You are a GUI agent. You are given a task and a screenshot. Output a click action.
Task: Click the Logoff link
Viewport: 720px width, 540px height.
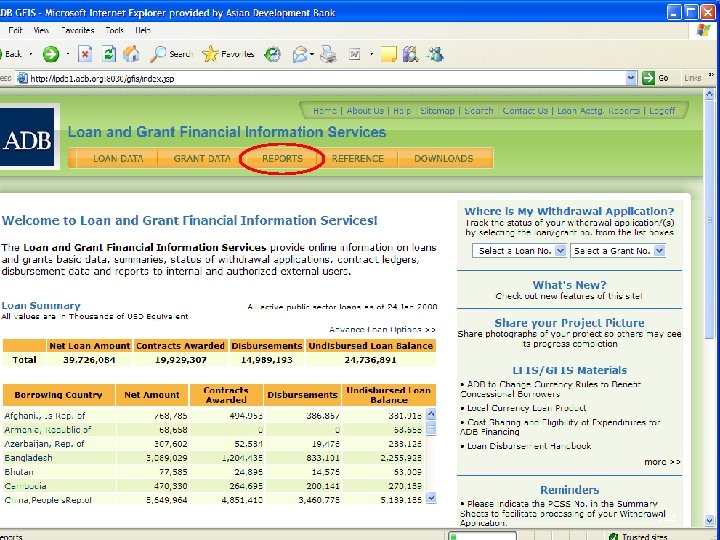(662, 111)
